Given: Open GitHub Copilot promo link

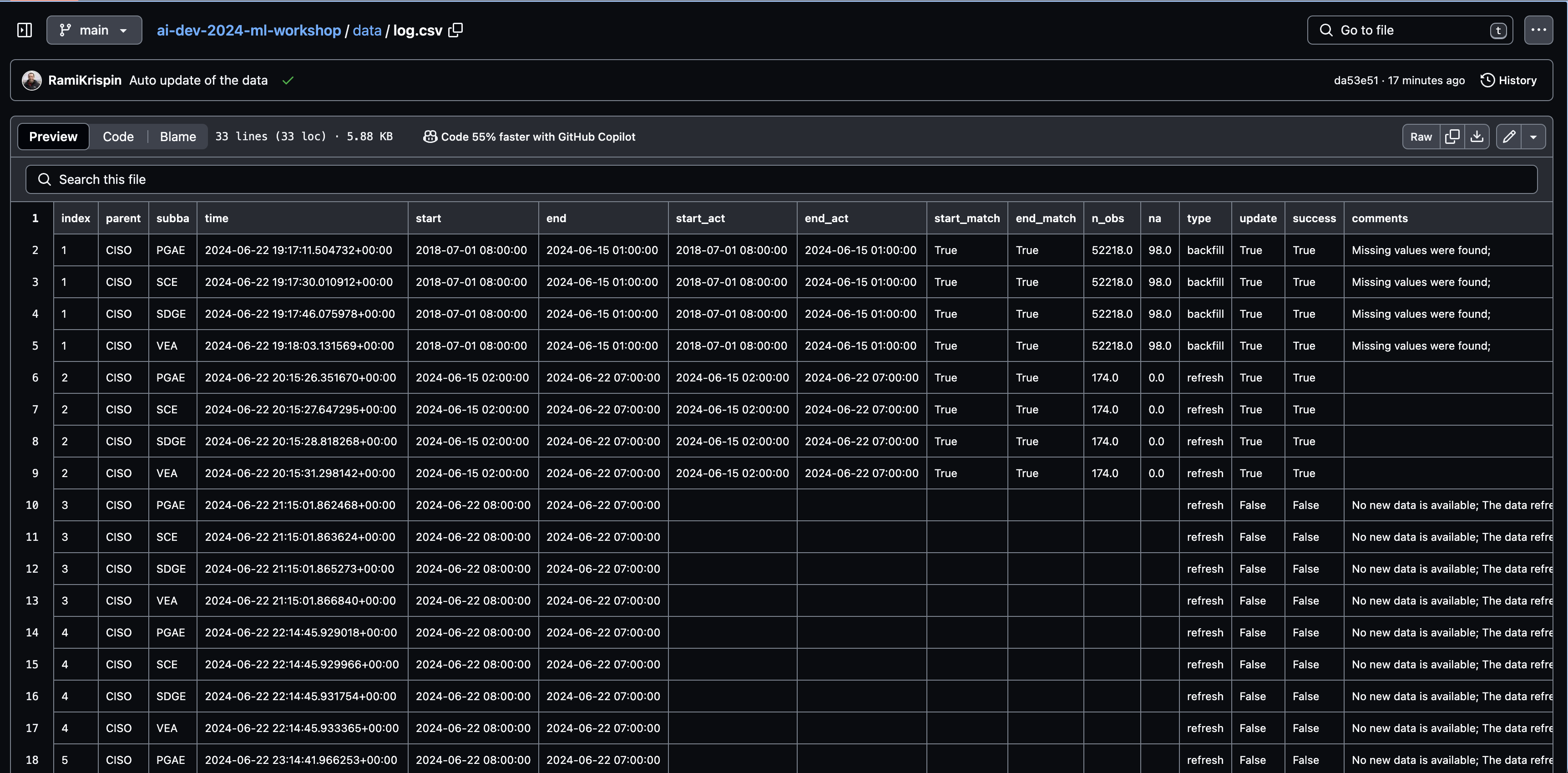Looking at the screenshot, I should [x=529, y=137].
